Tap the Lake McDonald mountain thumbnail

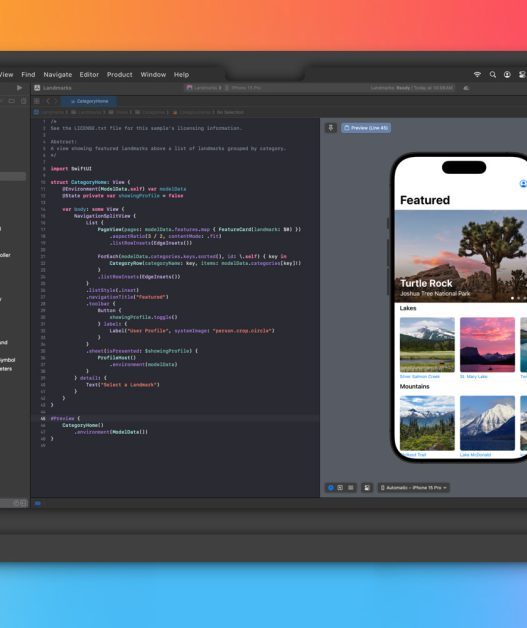coord(487,423)
